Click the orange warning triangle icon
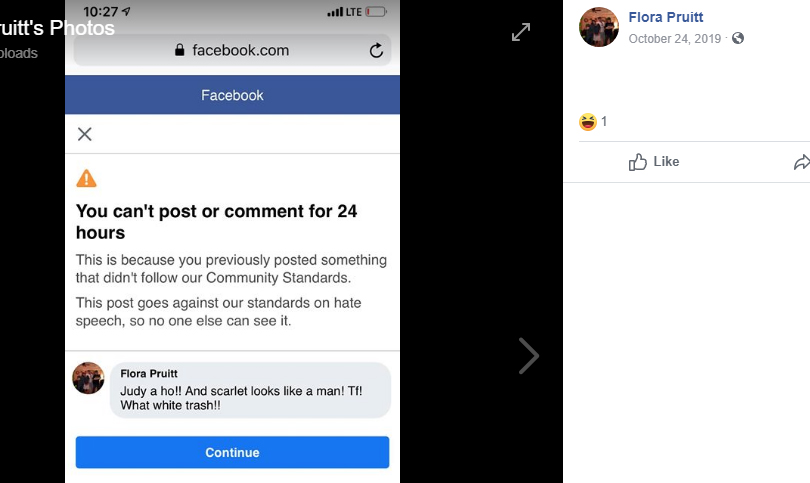 [86, 178]
